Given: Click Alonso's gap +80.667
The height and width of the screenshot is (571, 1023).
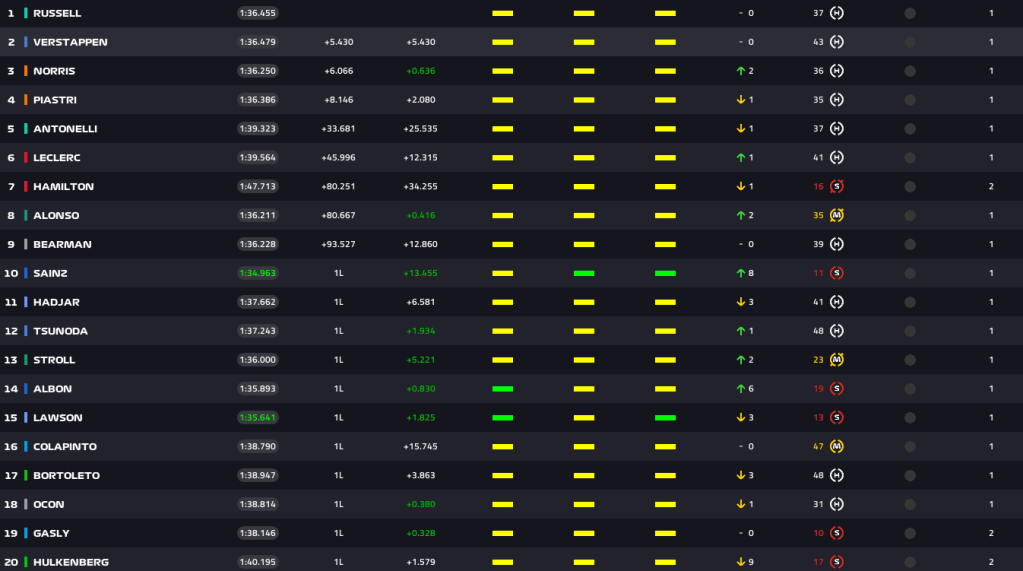Looking at the screenshot, I should pyautogui.click(x=339, y=215).
